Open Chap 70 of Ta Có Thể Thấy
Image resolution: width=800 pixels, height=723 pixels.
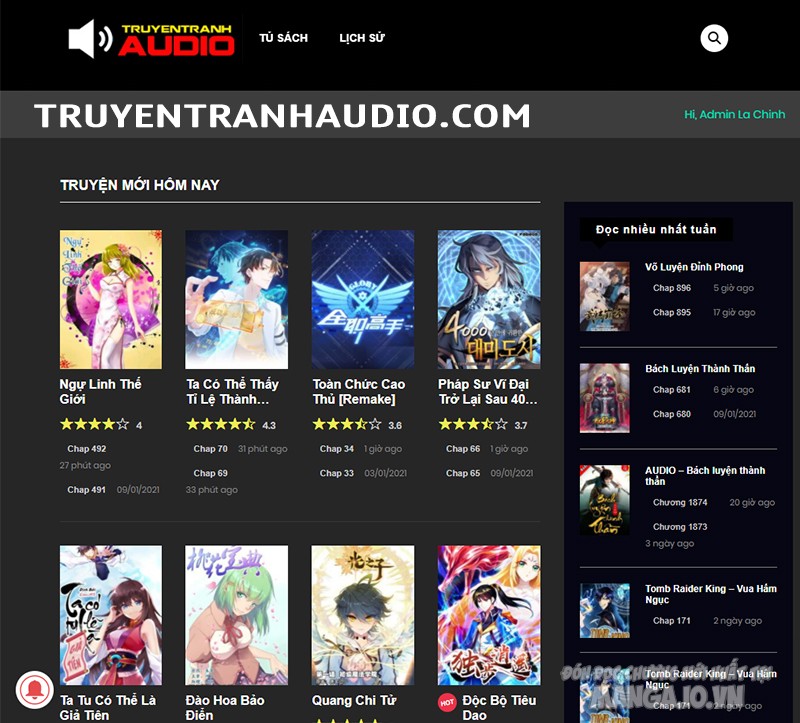click(x=210, y=449)
